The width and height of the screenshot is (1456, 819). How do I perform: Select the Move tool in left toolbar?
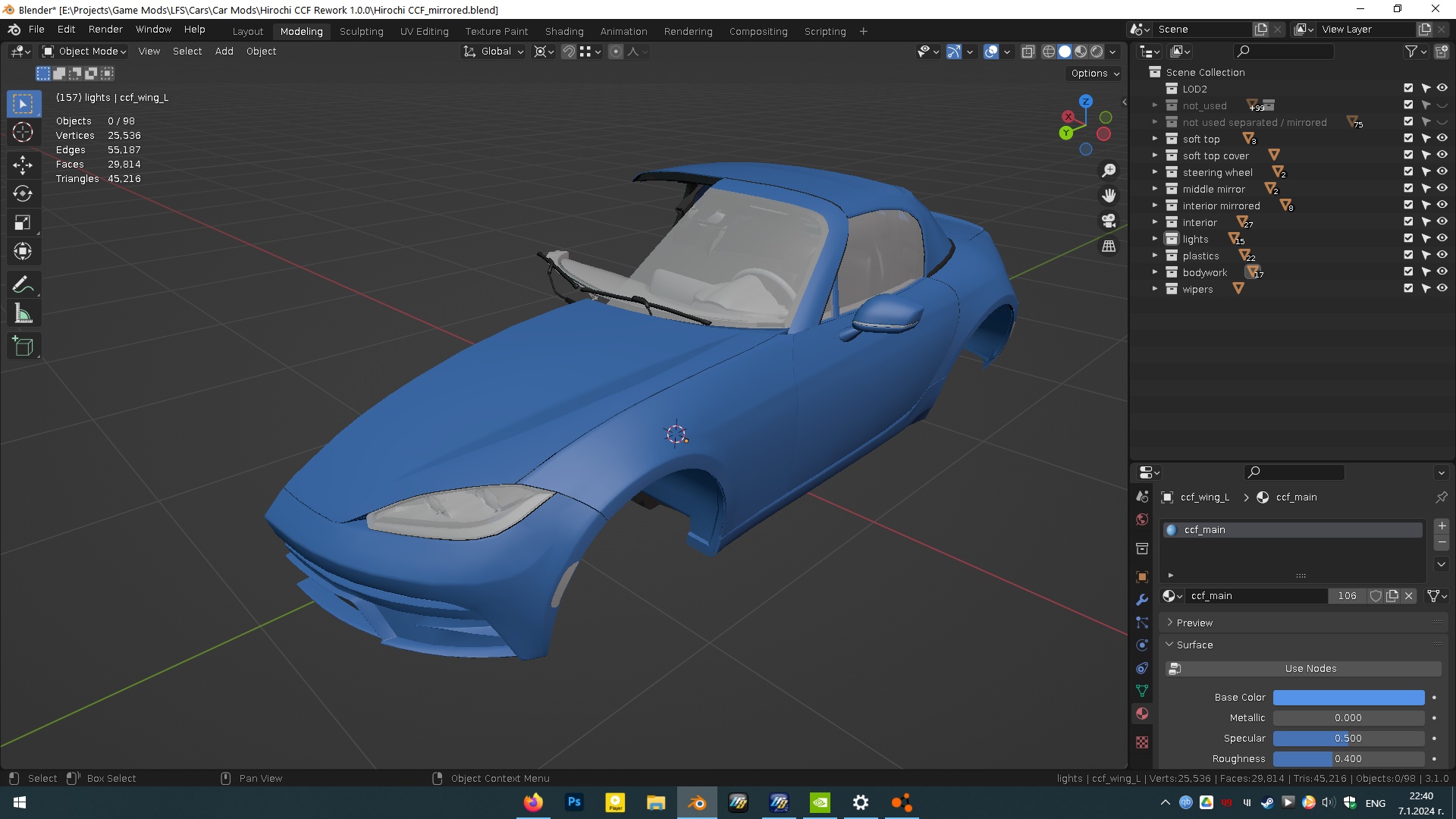[x=23, y=165]
